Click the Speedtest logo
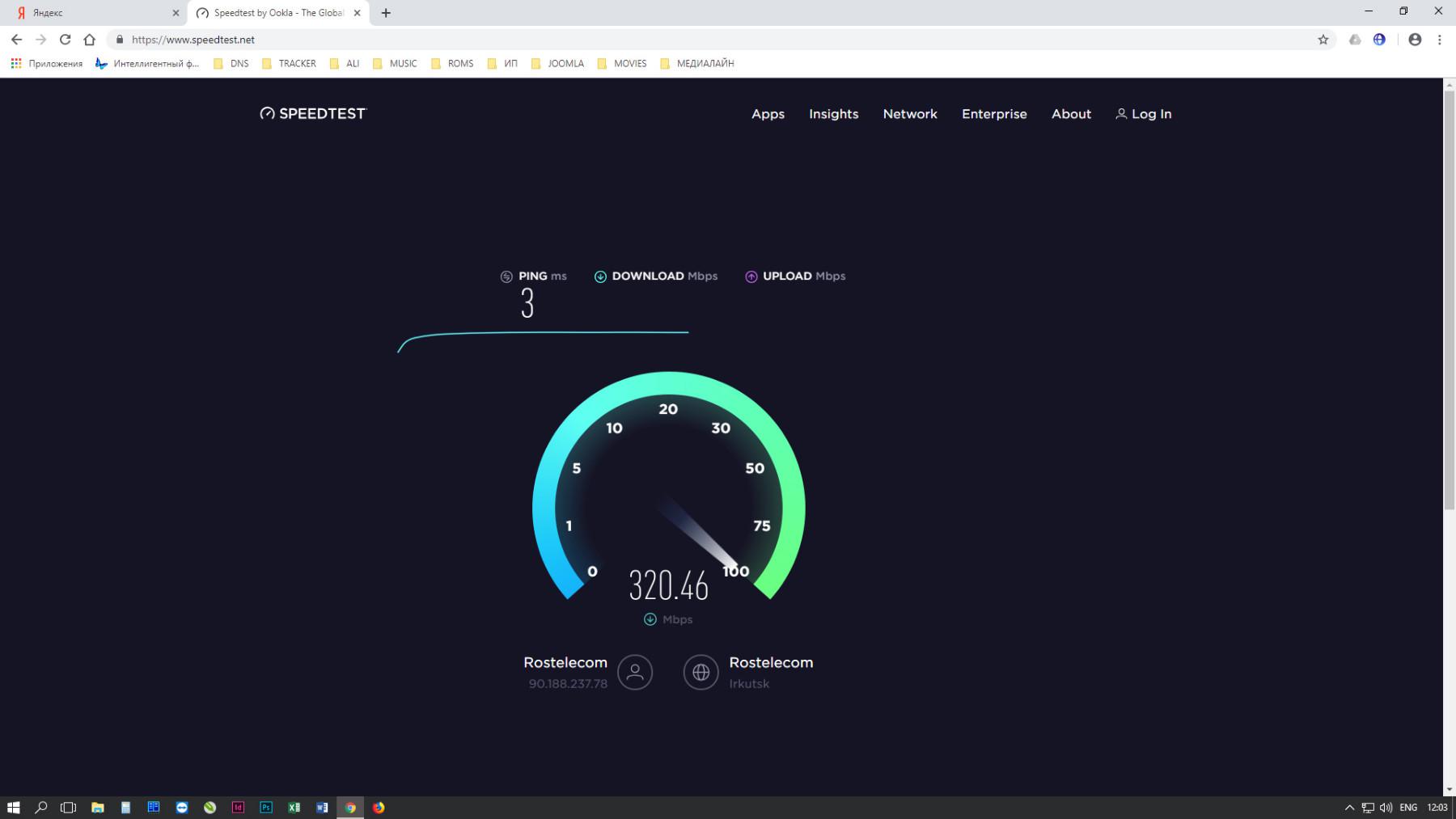The image size is (1456, 819). point(313,114)
